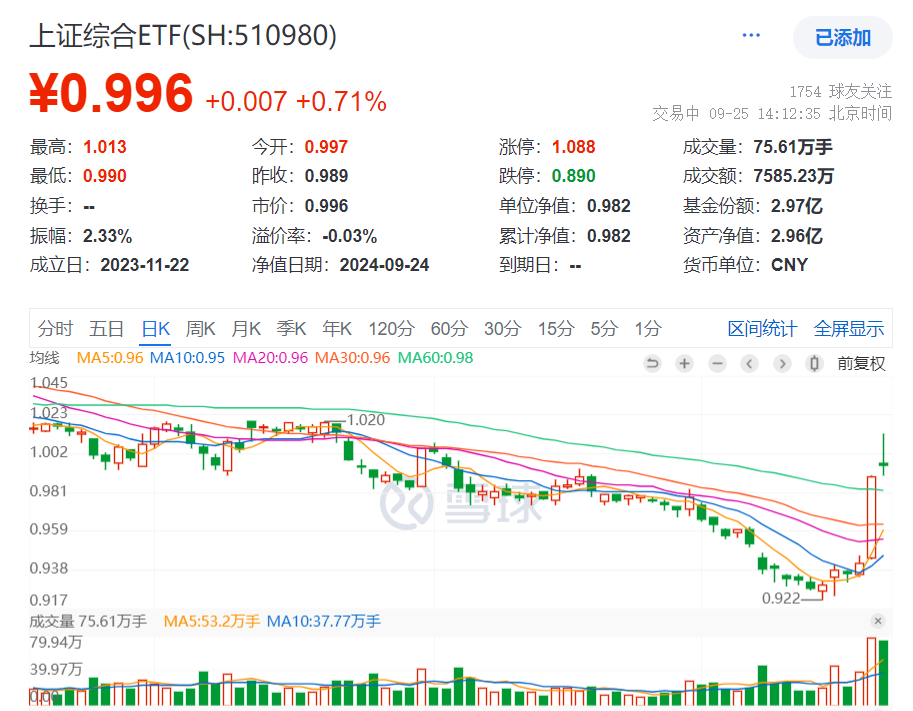This screenshot has height=711, width=913.
Task: Click the current price ¥0.996
Action: point(111,93)
